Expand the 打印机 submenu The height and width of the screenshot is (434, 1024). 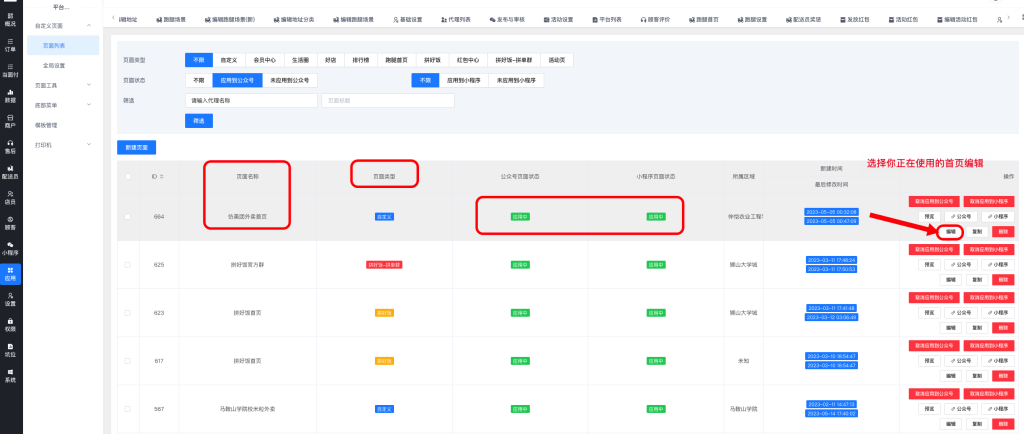[89, 144]
